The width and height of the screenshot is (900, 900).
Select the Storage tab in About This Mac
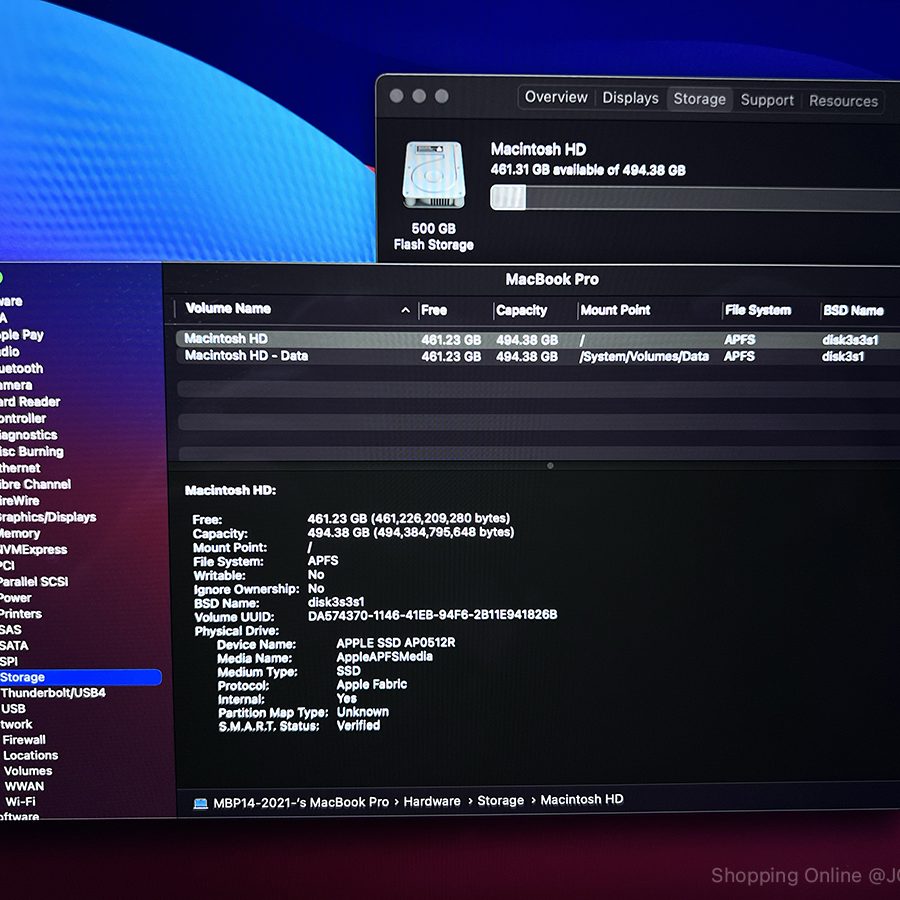(x=699, y=99)
